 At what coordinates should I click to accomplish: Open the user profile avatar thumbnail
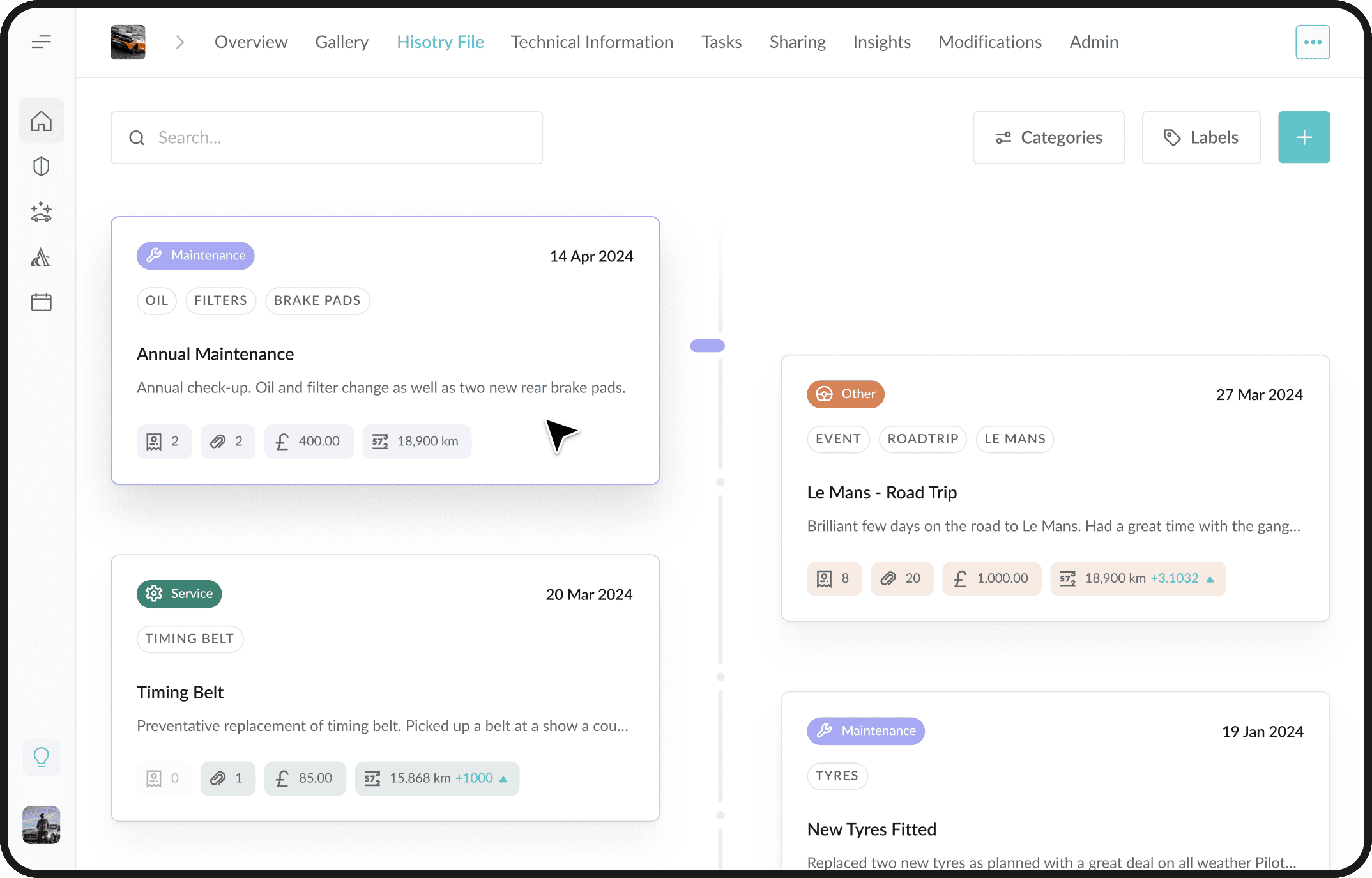pyautogui.click(x=42, y=825)
